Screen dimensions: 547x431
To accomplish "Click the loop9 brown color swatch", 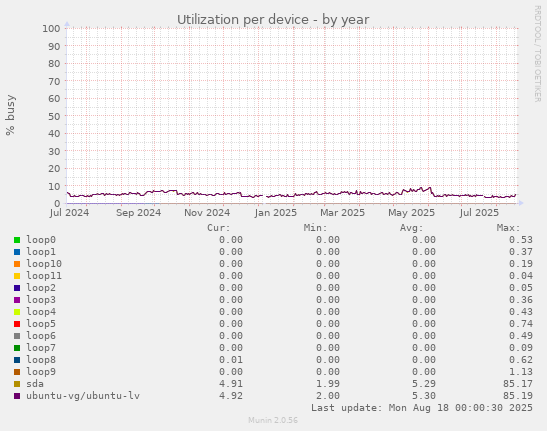I will [17, 372].
